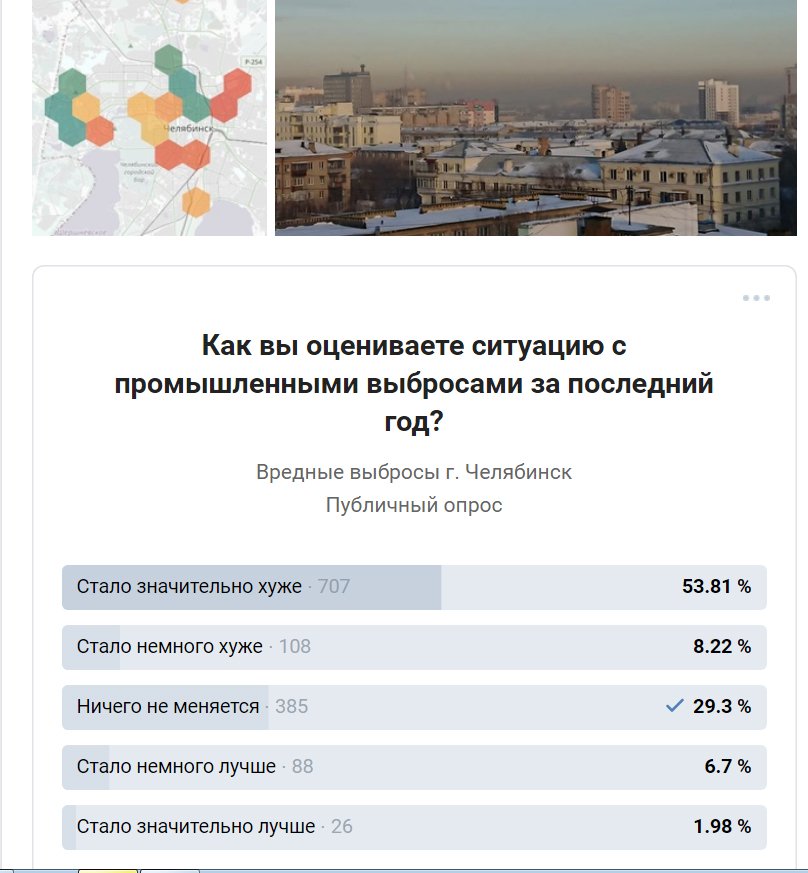This screenshot has height=873, width=808.
Task: View the 26 voters count
Action: pos(342,827)
